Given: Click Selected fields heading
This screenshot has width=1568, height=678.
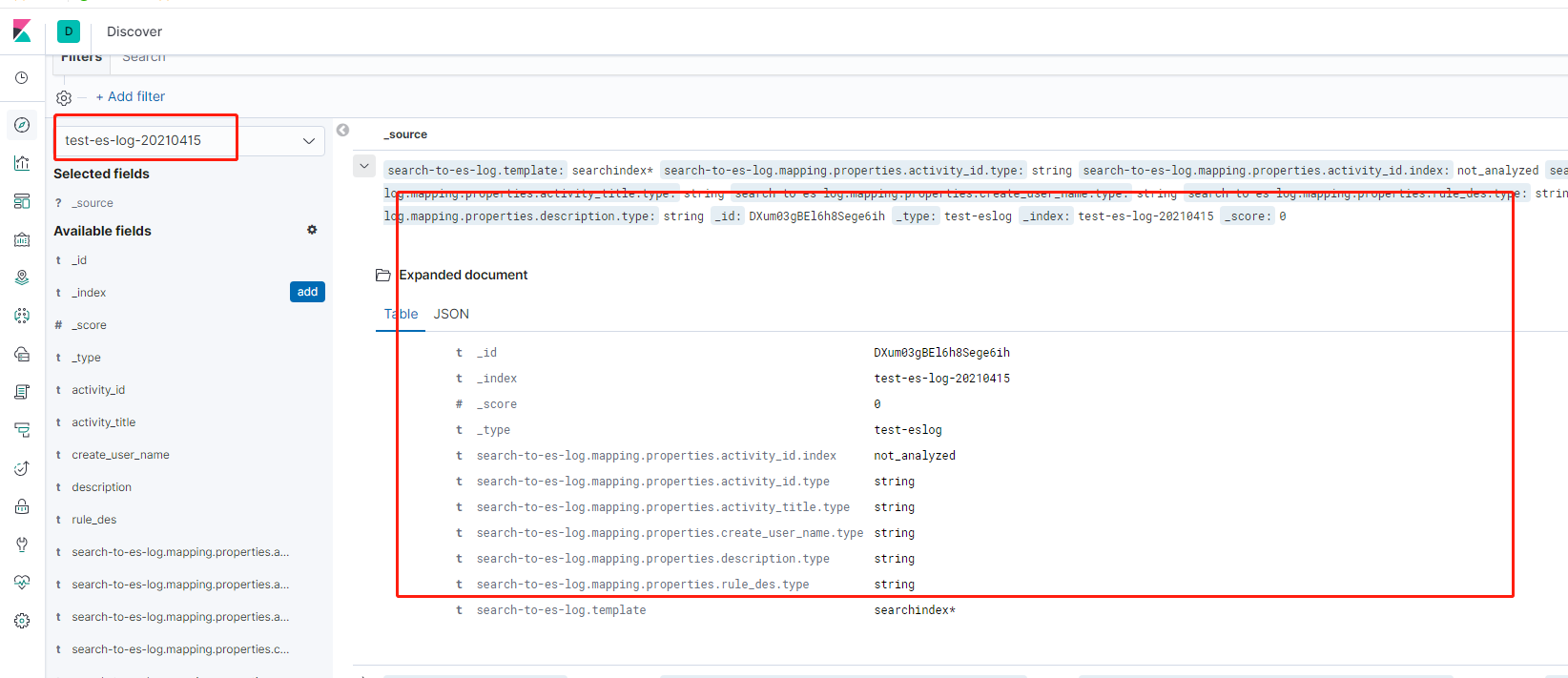Looking at the screenshot, I should point(101,174).
